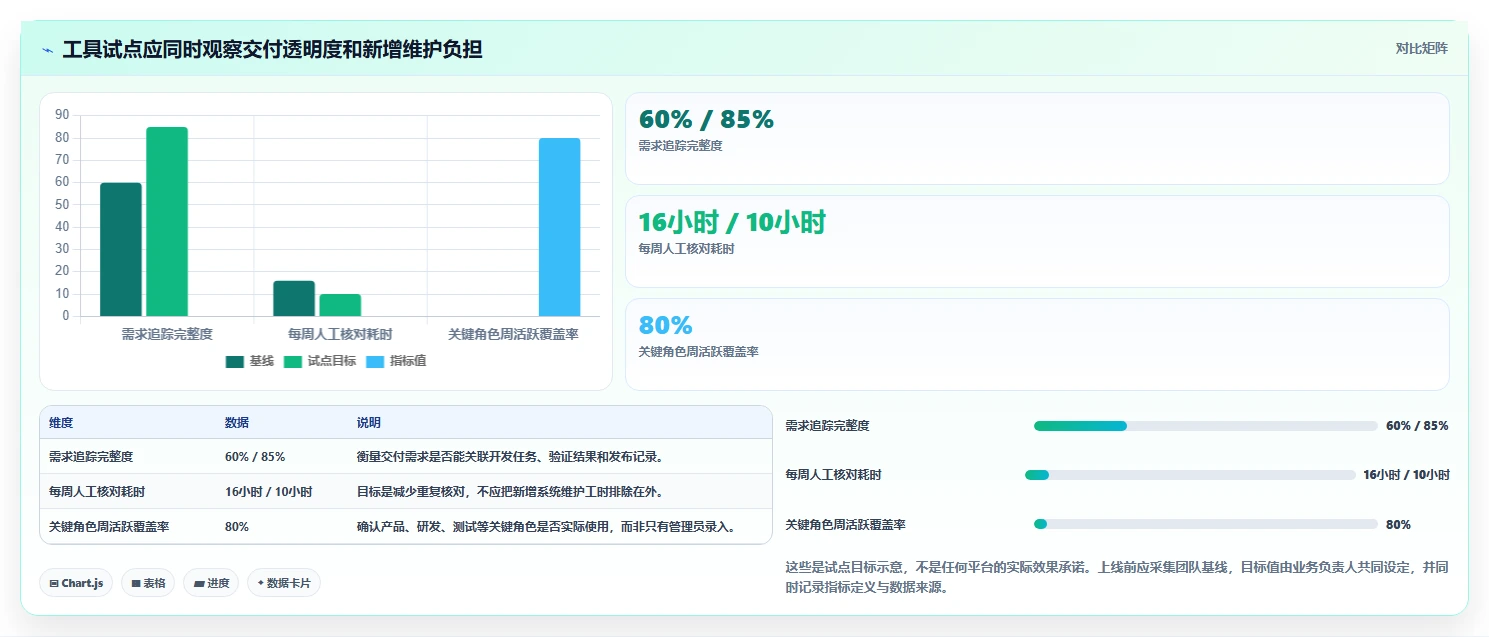1489x637 pixels.
Task: Click the 每周人工核对耗时 chart axis label
Action: [x=340, y=334]
